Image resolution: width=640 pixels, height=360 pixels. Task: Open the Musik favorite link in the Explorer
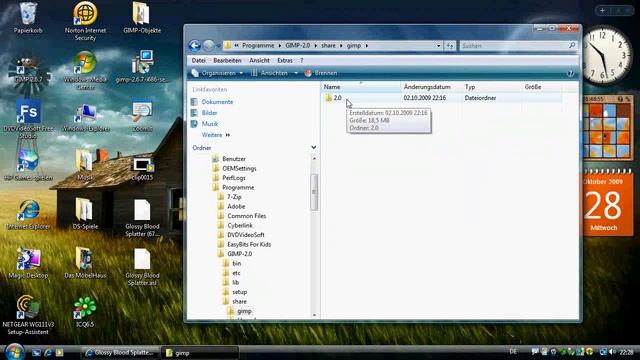(x=210, y=124)
